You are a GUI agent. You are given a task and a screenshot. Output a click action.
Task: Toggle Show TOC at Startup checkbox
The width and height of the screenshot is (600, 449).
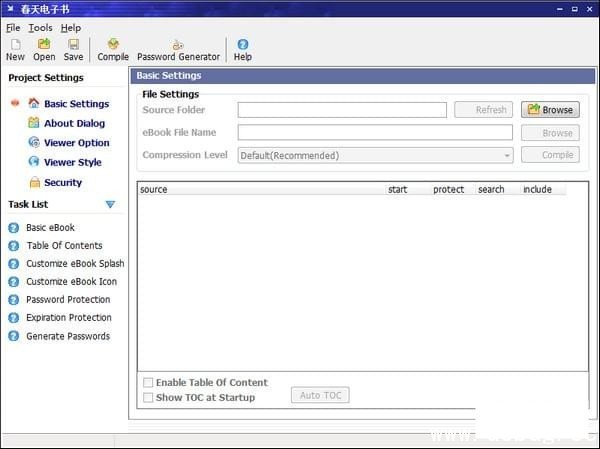coord(149,398)
